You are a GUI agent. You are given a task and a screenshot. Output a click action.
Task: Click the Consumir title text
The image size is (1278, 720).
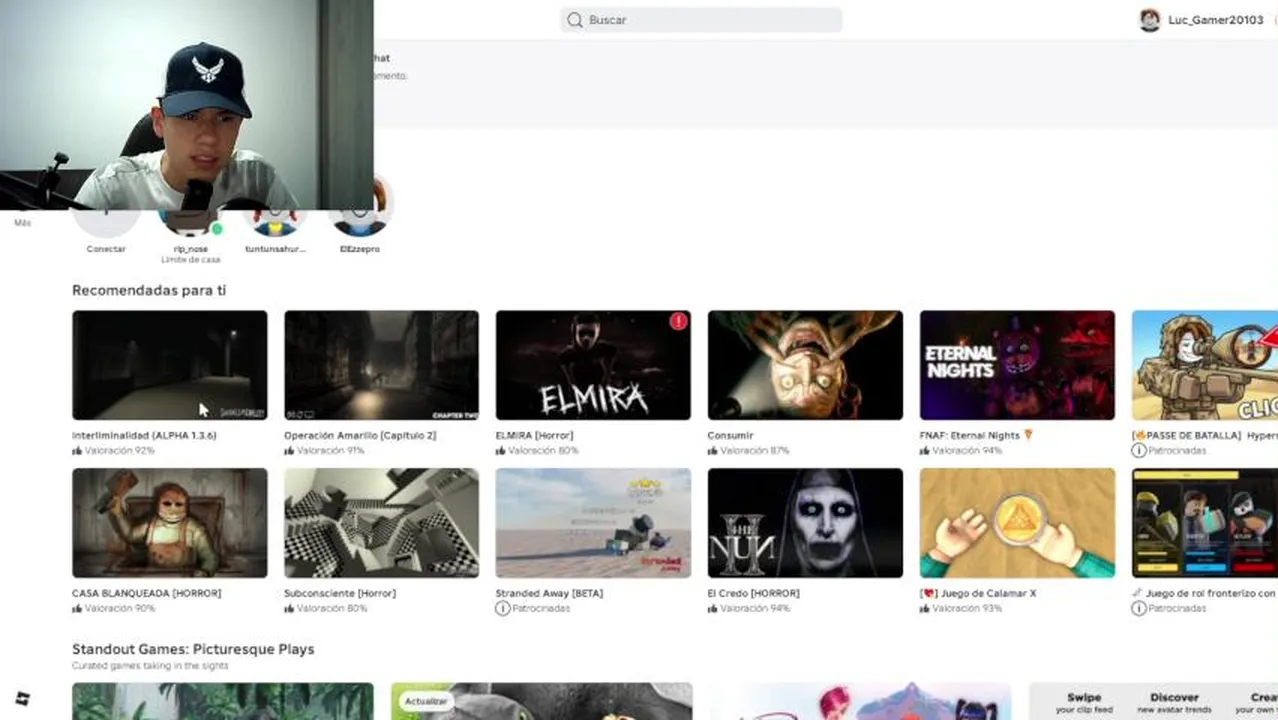pos(730,435)
